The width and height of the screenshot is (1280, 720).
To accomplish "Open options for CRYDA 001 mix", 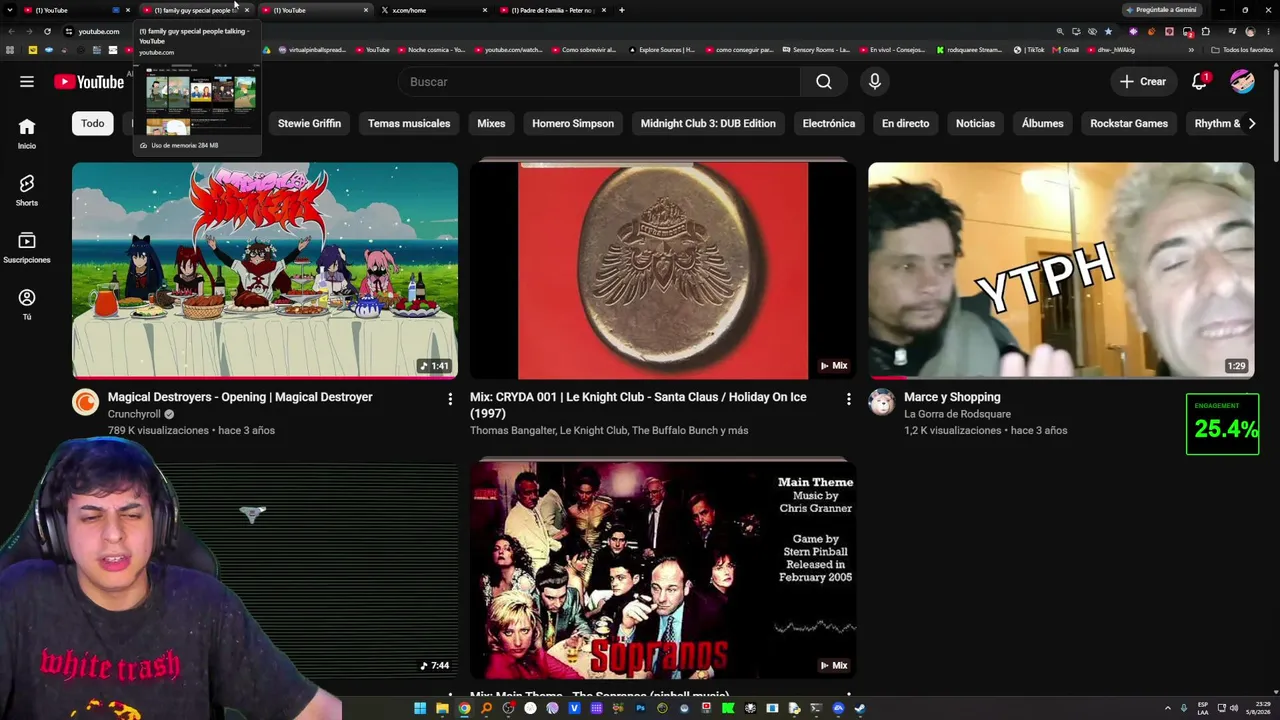I will click(x=848, y=400).
